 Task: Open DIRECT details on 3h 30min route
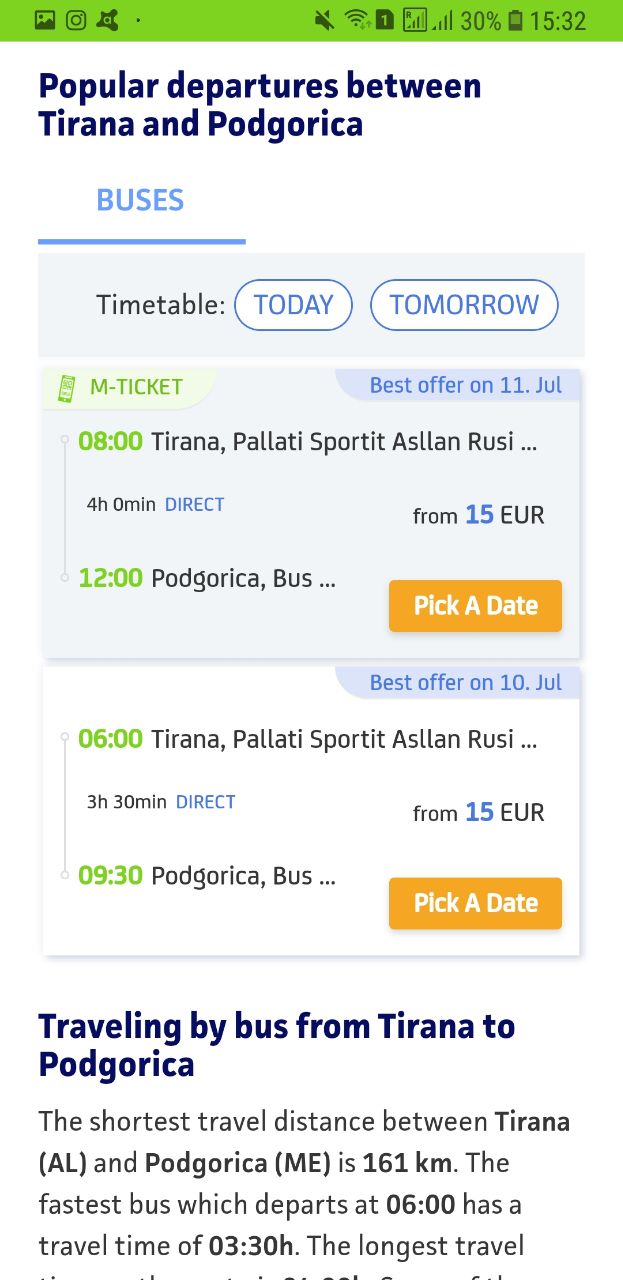coord(205,802)
